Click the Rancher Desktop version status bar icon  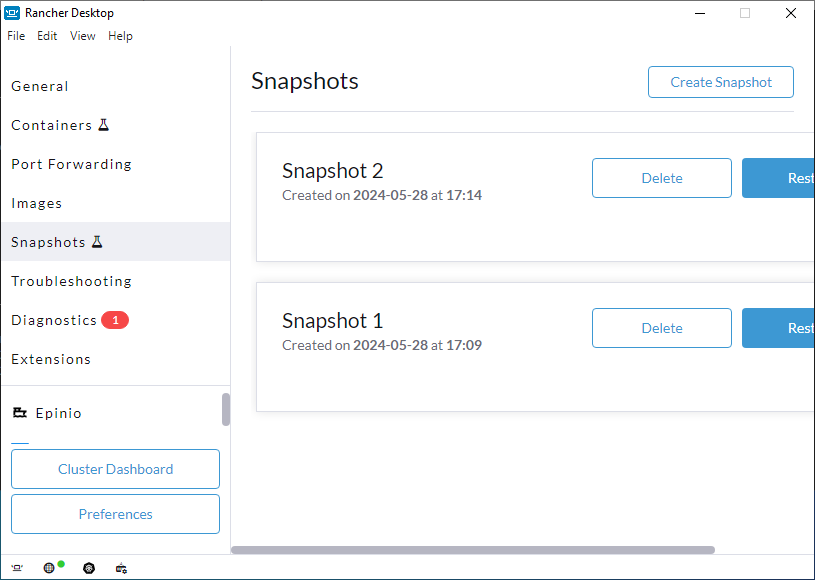17,568
